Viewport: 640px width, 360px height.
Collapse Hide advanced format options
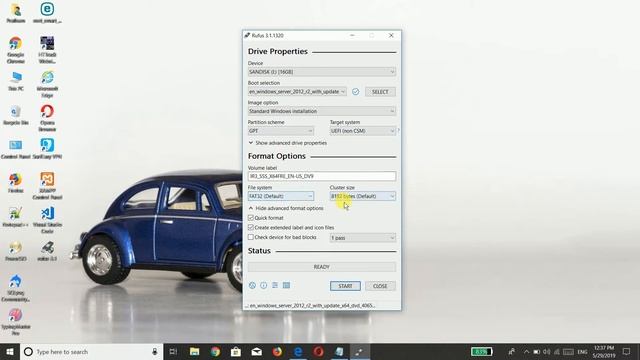(286, 208)
